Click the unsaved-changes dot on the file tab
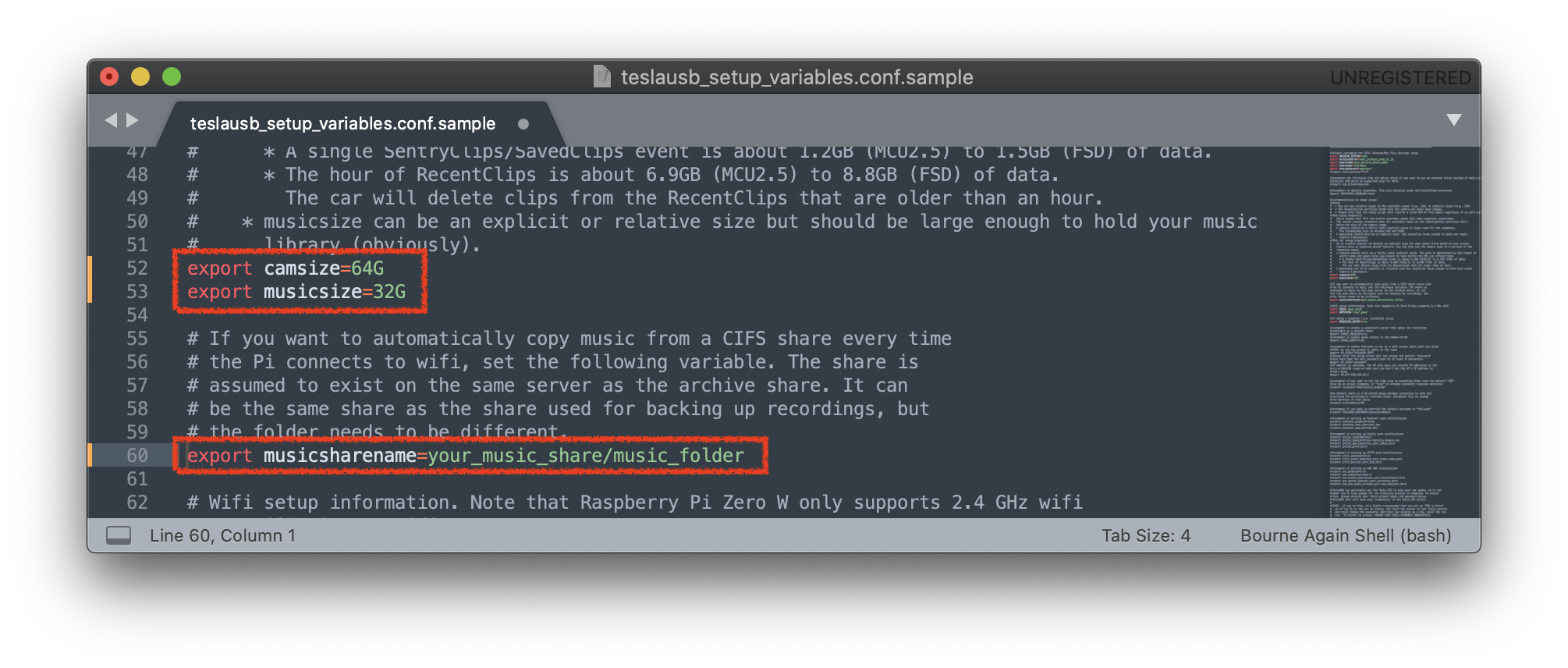Screen dimensions: 1568x668 point(523,124)
